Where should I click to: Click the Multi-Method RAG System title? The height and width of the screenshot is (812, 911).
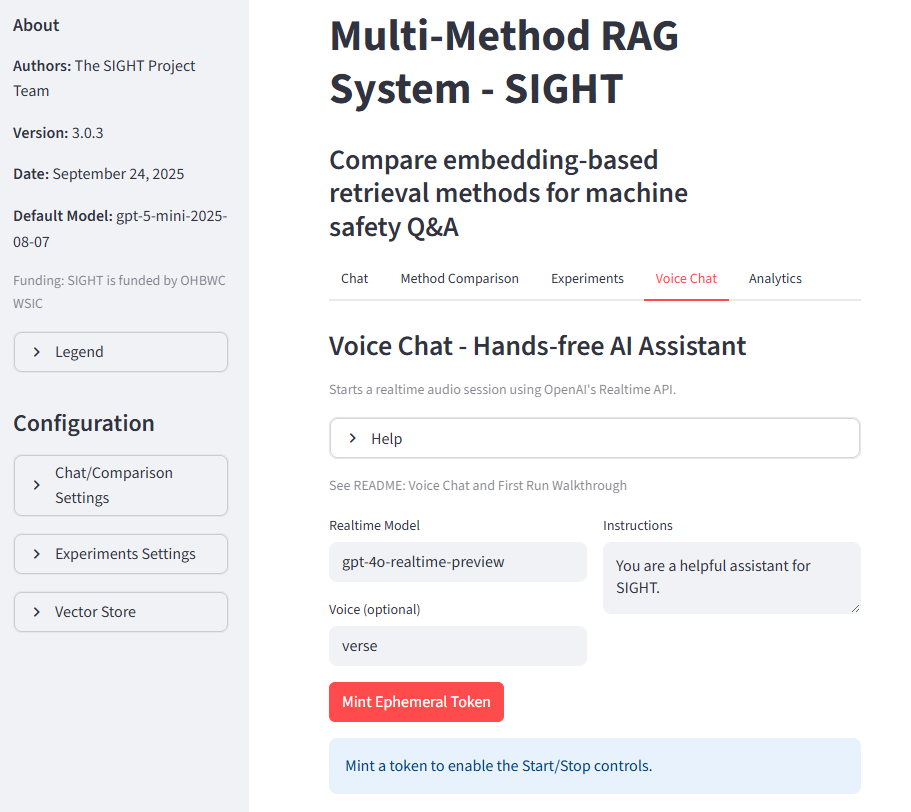[504, 63]
